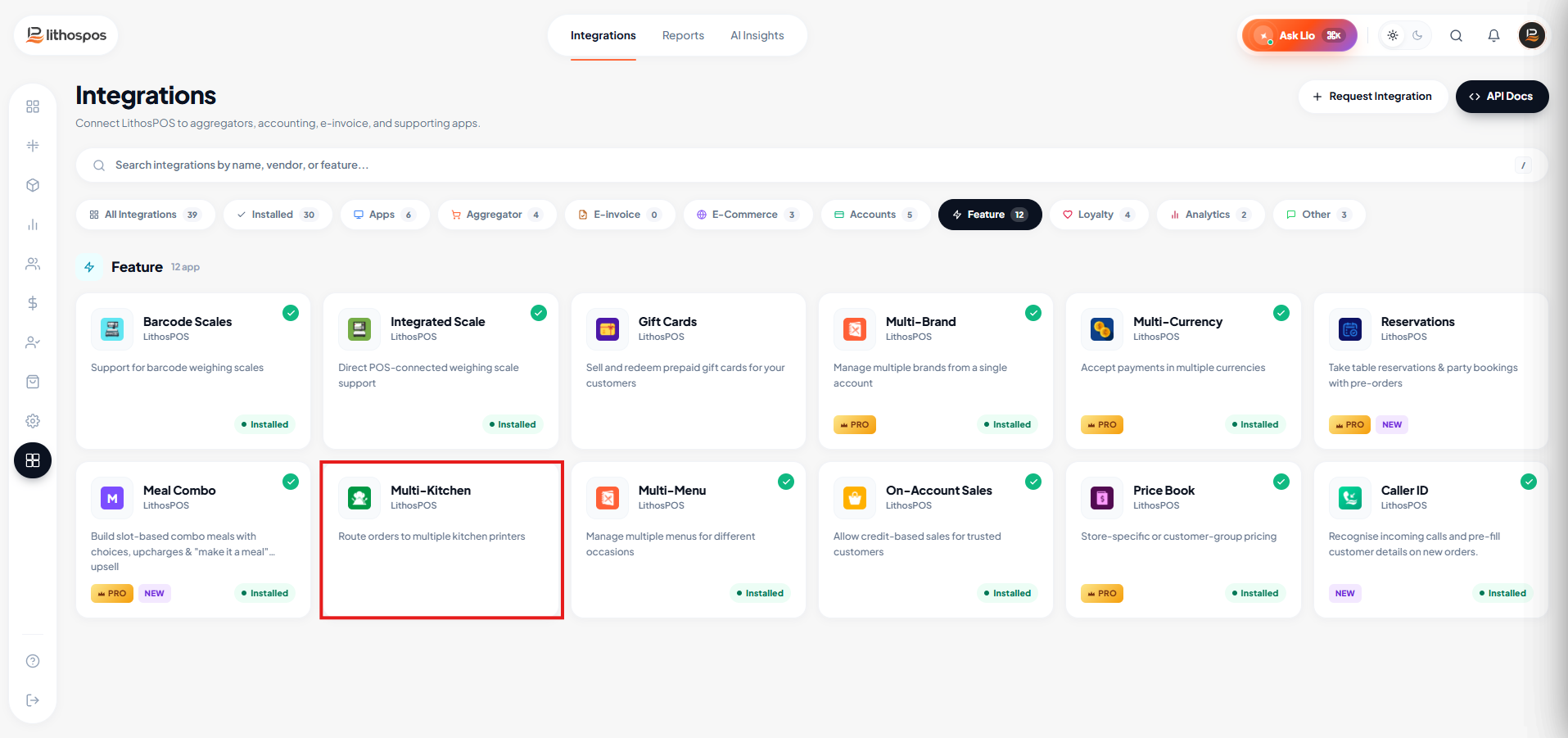Screen dimensions: 1568x738
Task: Click the slash shortcut hint in search bar
Action: pyautogui.click(x=1523, y=165)
